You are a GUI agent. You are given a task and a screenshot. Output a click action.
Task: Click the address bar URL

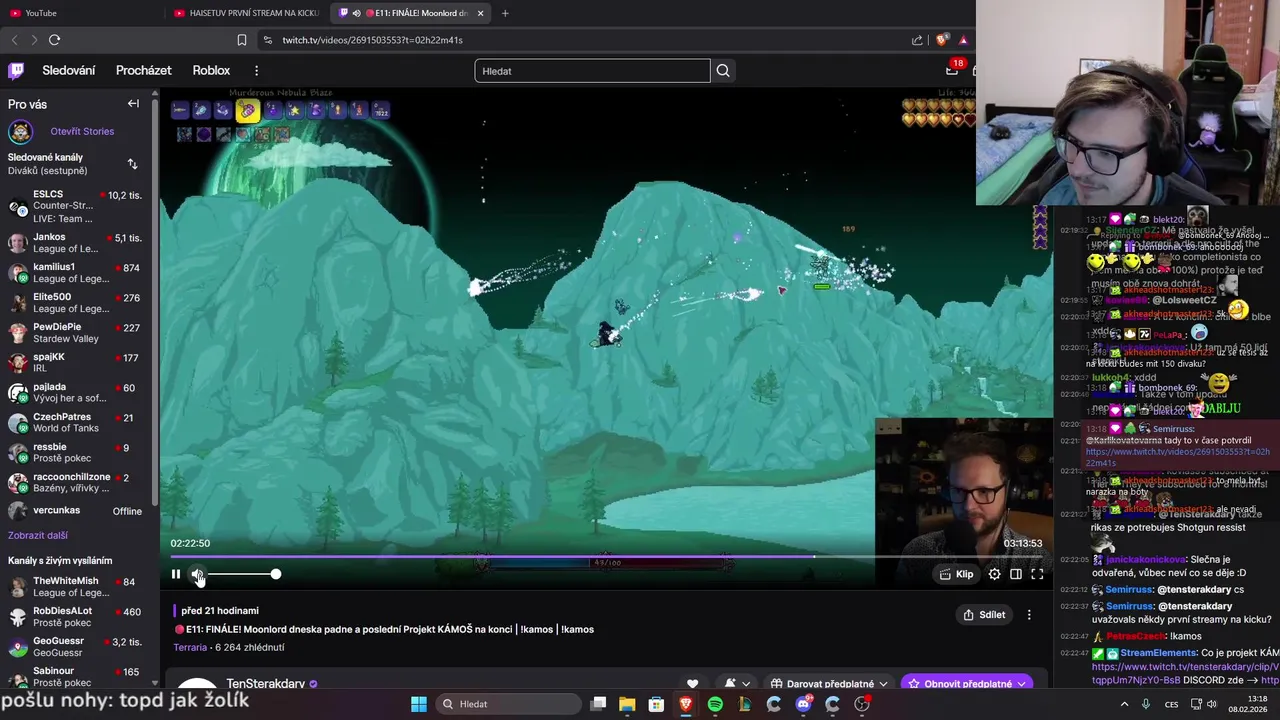(x=372, y=40)
